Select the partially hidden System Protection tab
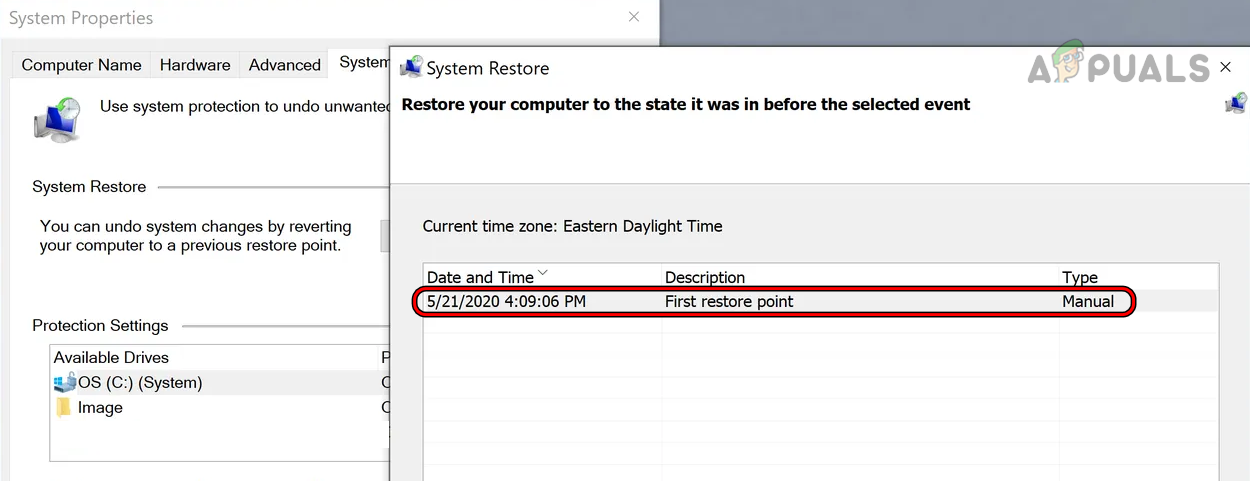This screenshot has height=481, width=1250. 362,63
